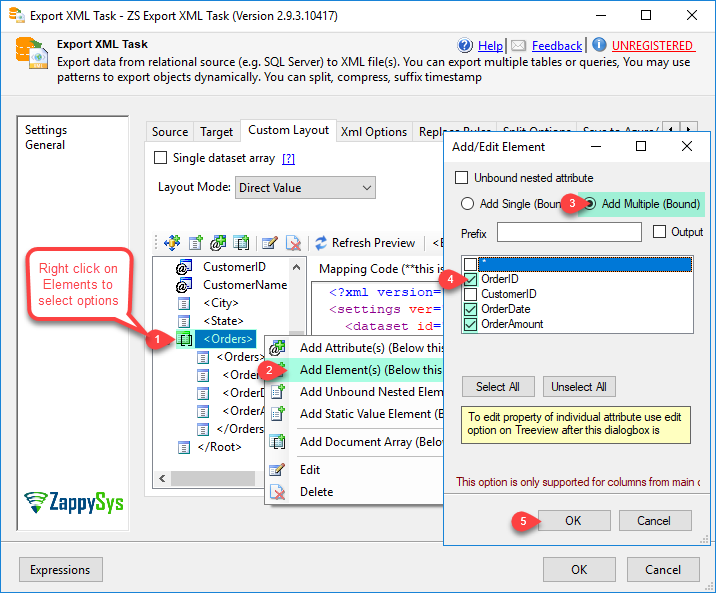Click the Refresh Preview toolbar button

[x=365, y=243]
